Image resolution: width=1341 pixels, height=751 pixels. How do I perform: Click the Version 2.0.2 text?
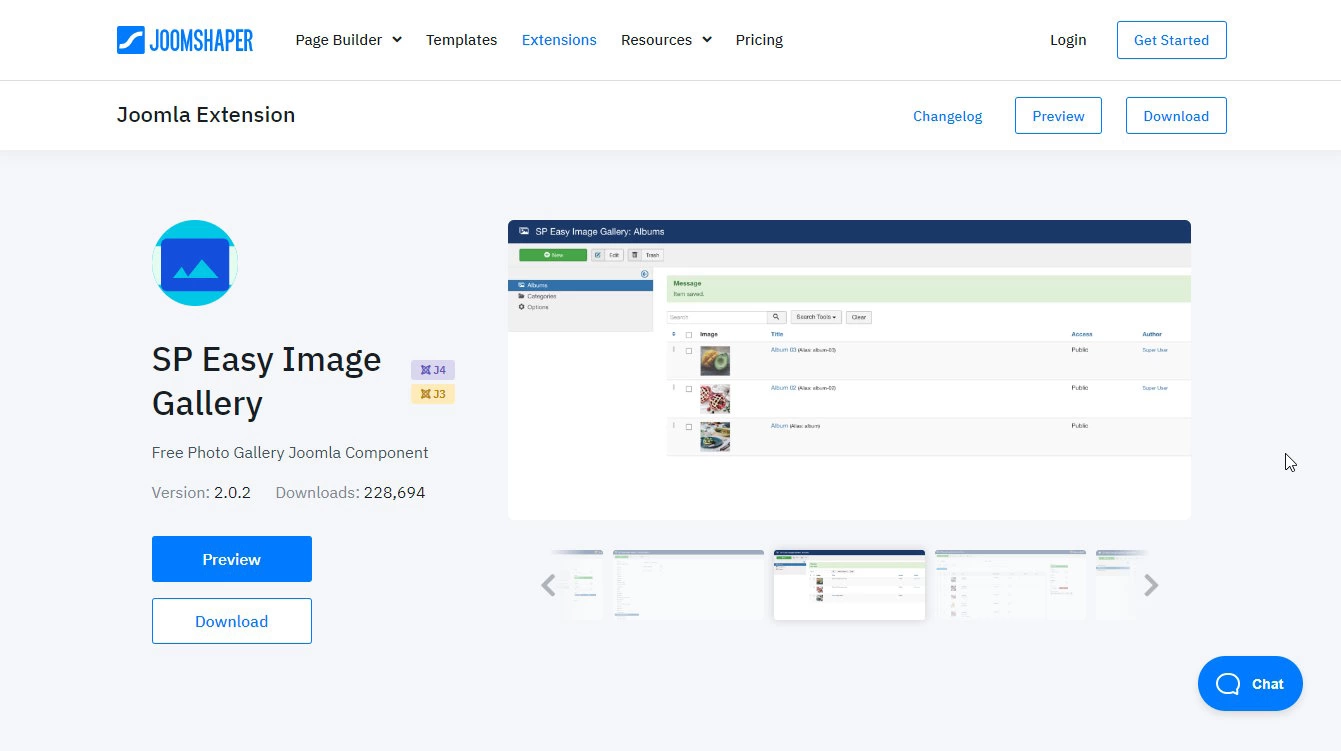click(201, 493)
